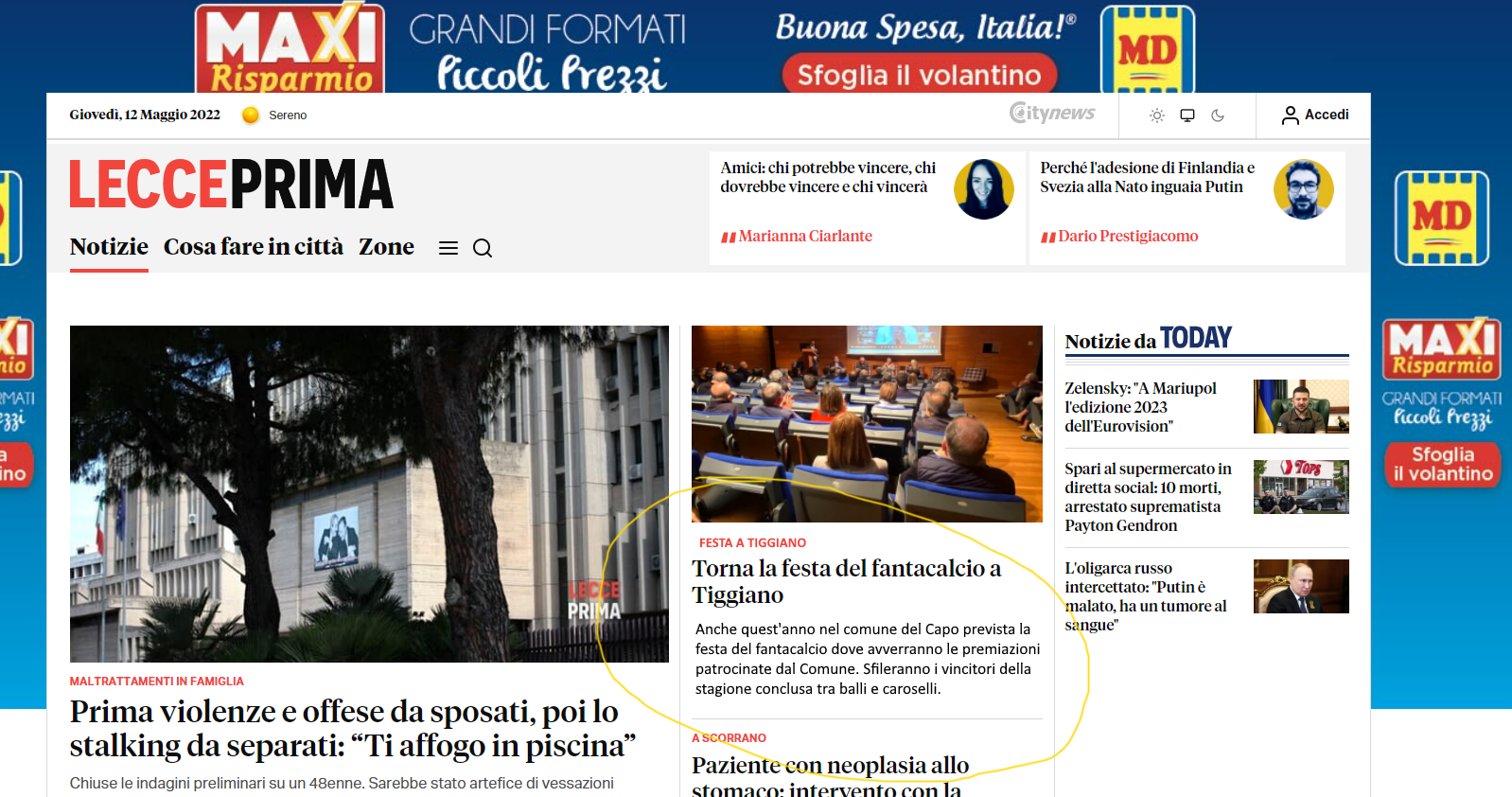Image resolution: width=1512 pixels, height=797 pixels.
Task: Switch to light theme sun icon
Action: coord(1156,115)
